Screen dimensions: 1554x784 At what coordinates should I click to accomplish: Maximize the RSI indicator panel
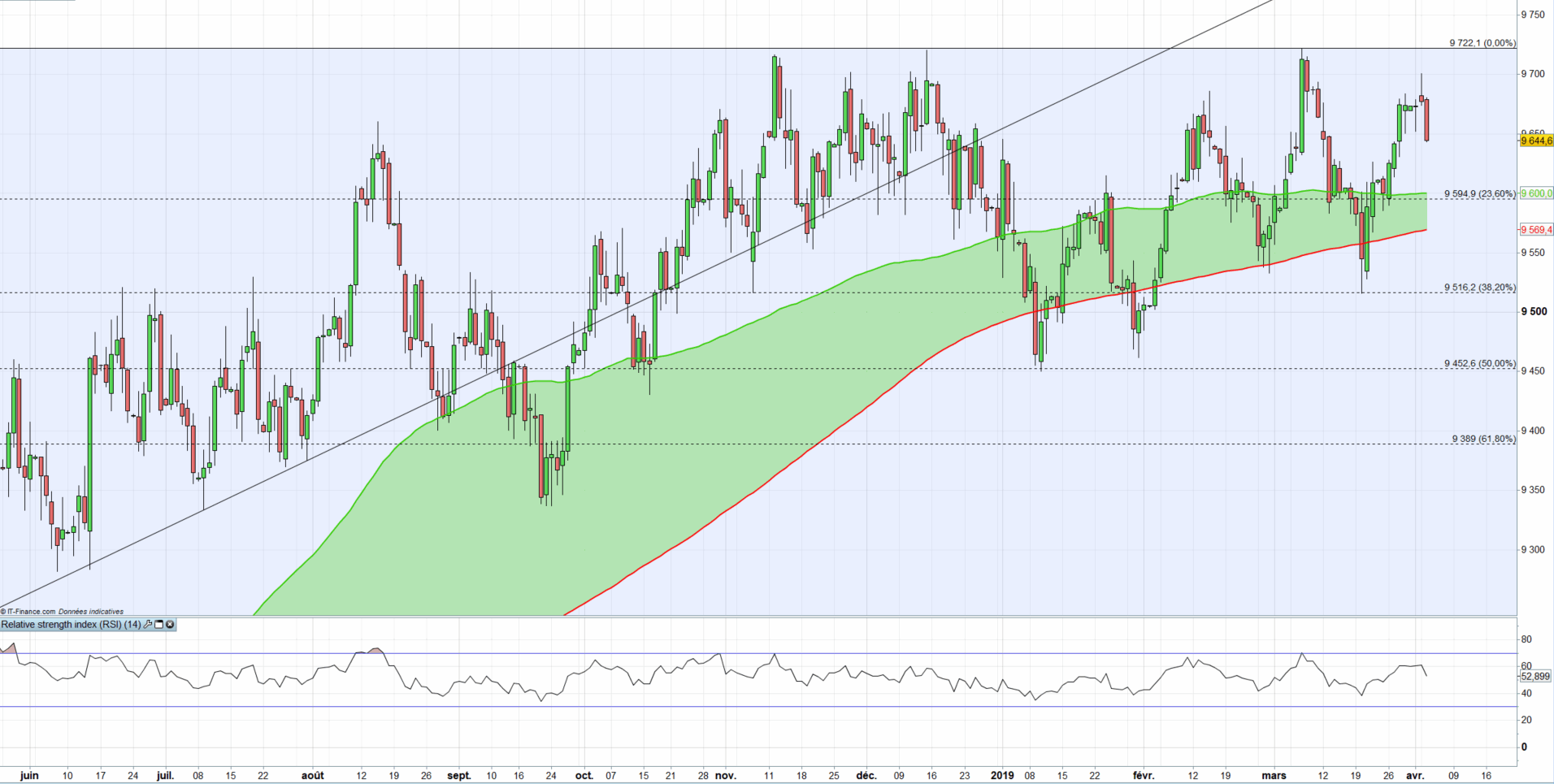[x=158, y=625]
